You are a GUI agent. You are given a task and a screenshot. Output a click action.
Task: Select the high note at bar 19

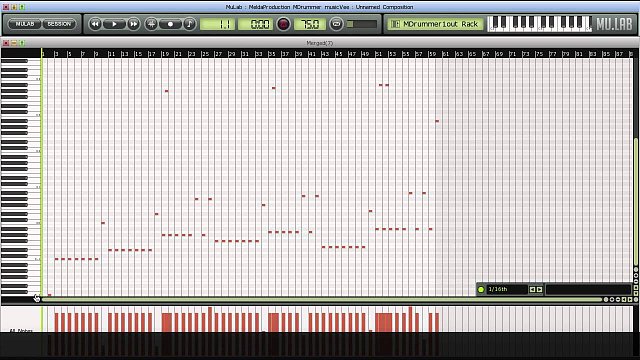pyautogui.click(x=167, y=91)
